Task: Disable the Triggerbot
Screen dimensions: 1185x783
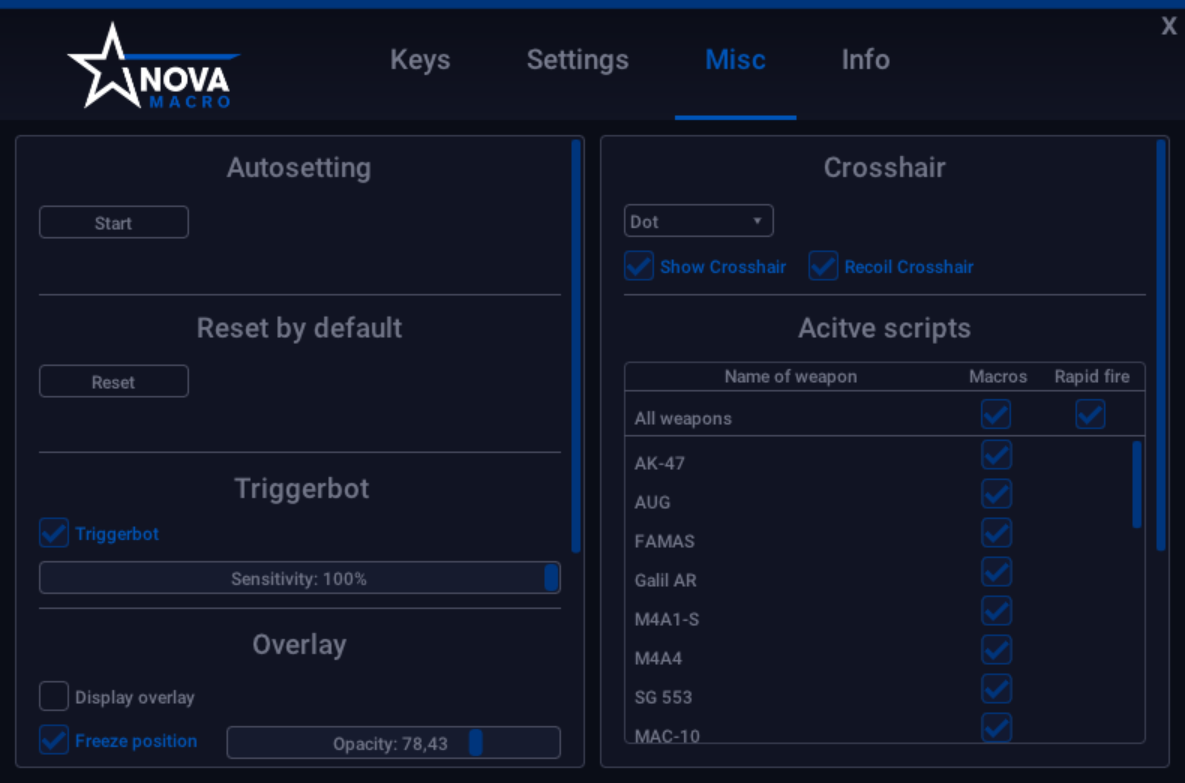Action: tap(53, 533)
